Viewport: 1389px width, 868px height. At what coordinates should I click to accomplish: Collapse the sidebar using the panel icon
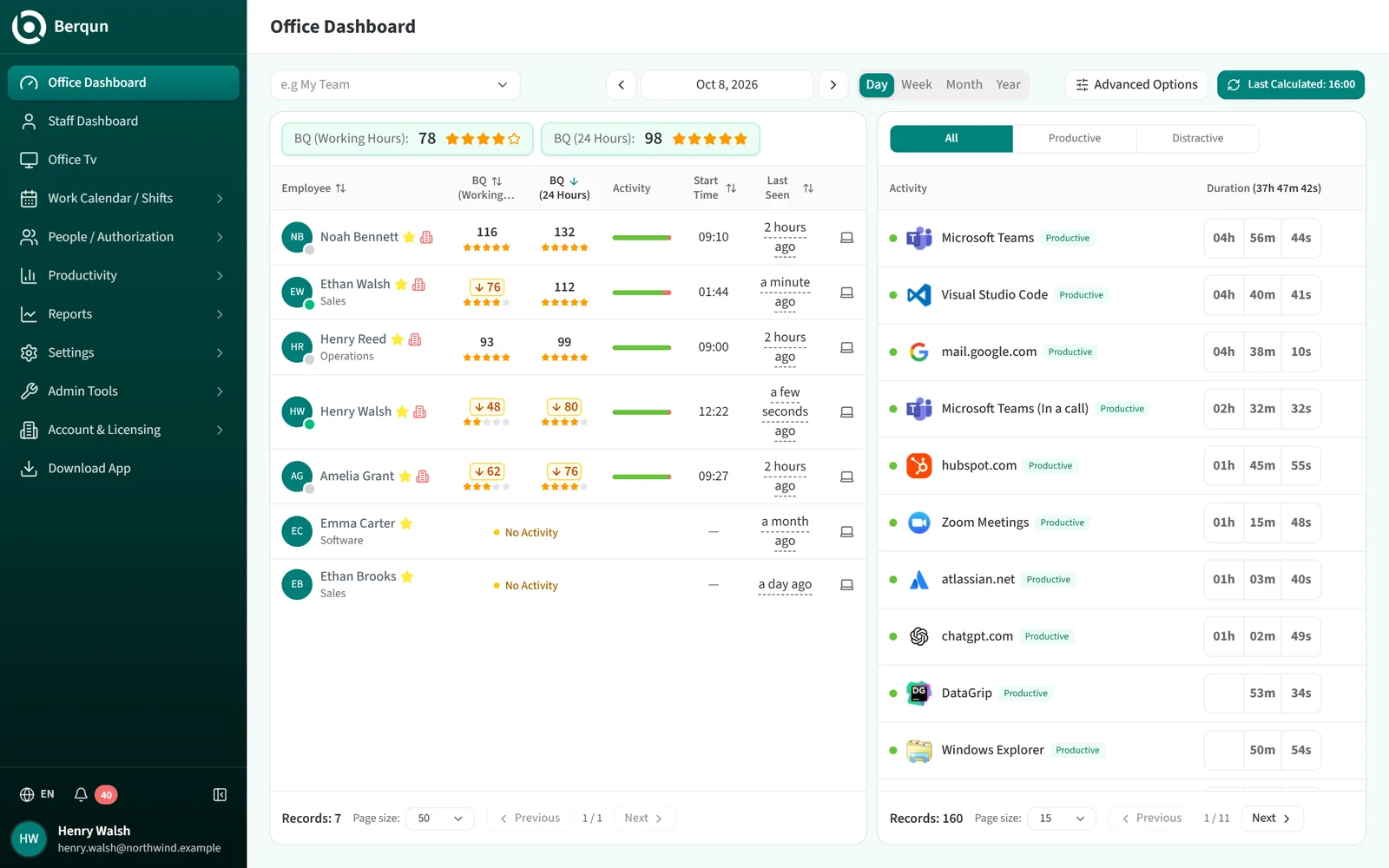click(x=220, y=794)
